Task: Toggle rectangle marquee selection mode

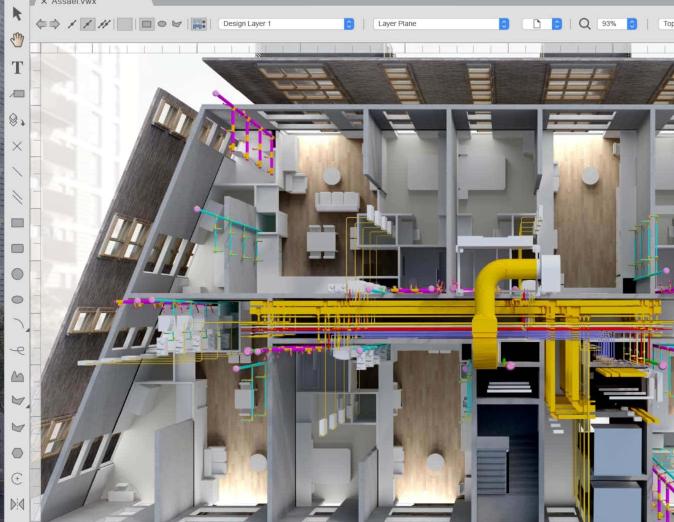Action: (146, 23)
